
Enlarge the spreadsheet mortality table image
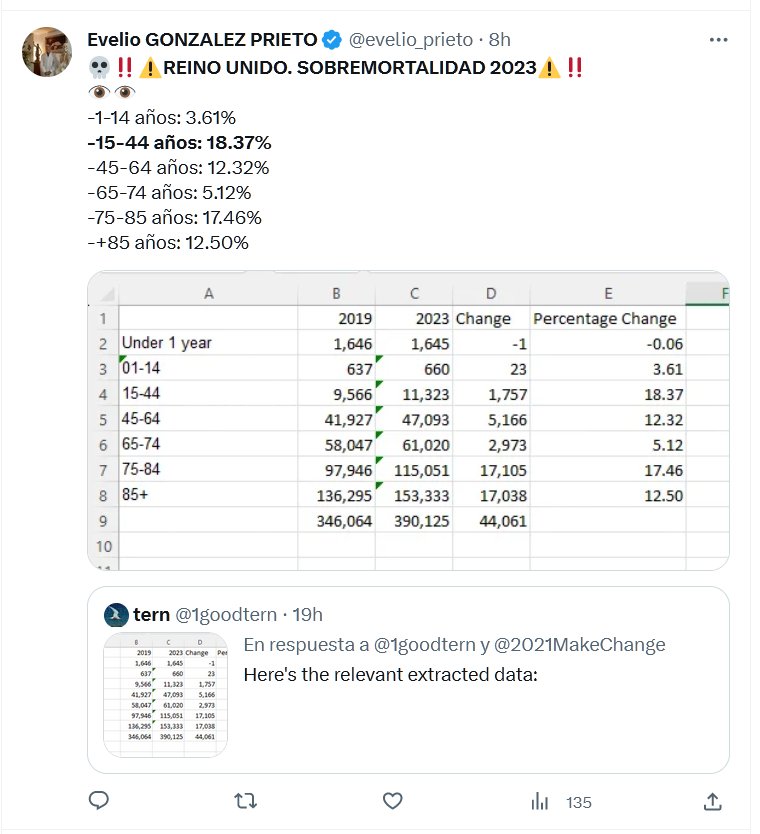[x=408, y=420]
